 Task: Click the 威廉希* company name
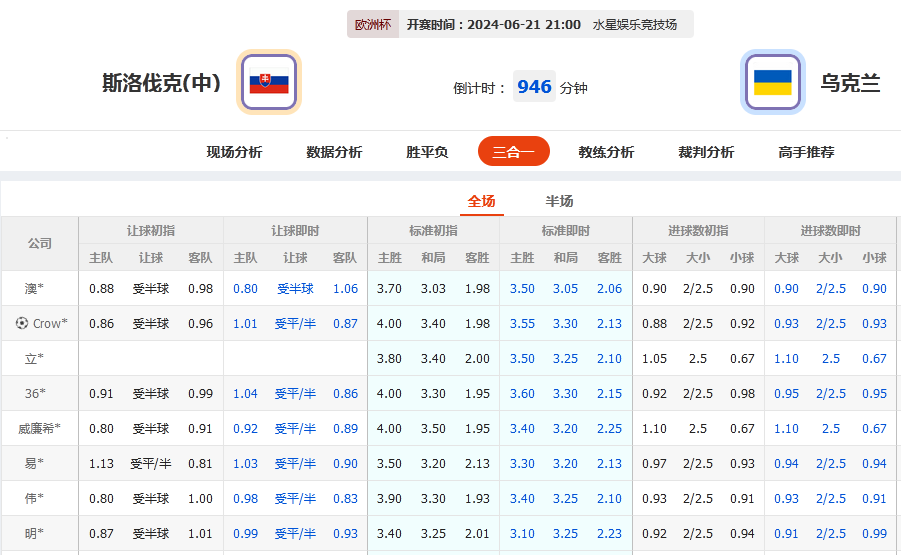(x=39, y=429)
